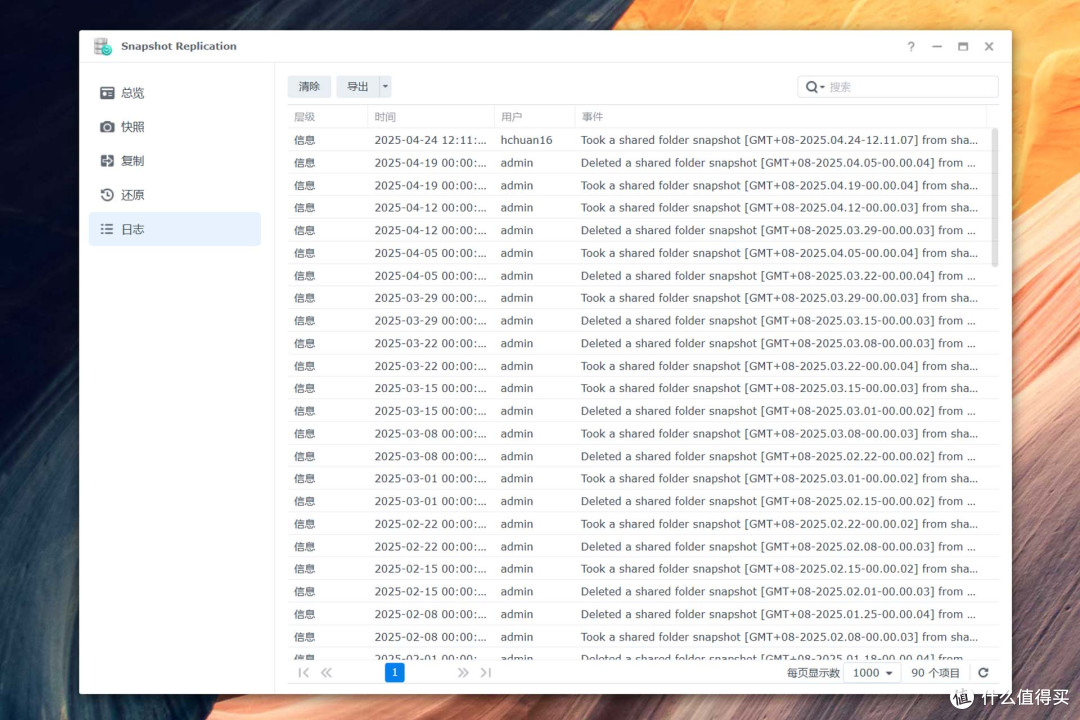1080x720 pixels.
Task: Select 'Deleted a shared folder snapshot [GMT+08-2025.03.29-00.00.03]' row
Action: [x=643, y=230]
